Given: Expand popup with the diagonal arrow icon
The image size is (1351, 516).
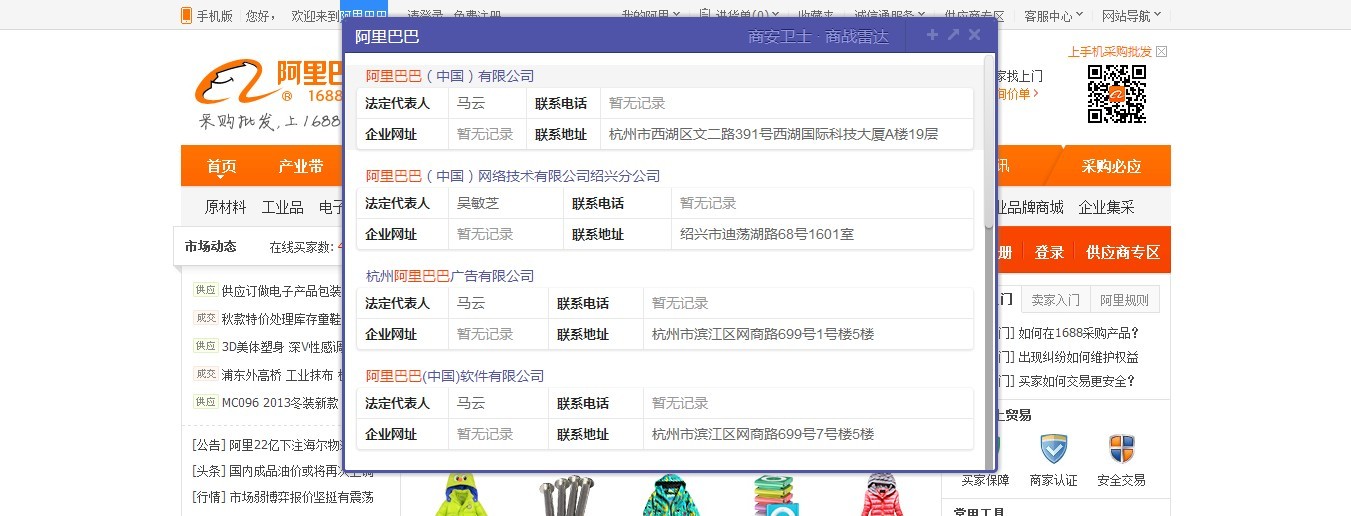Looking at the screenshot, I should point(953,35).
